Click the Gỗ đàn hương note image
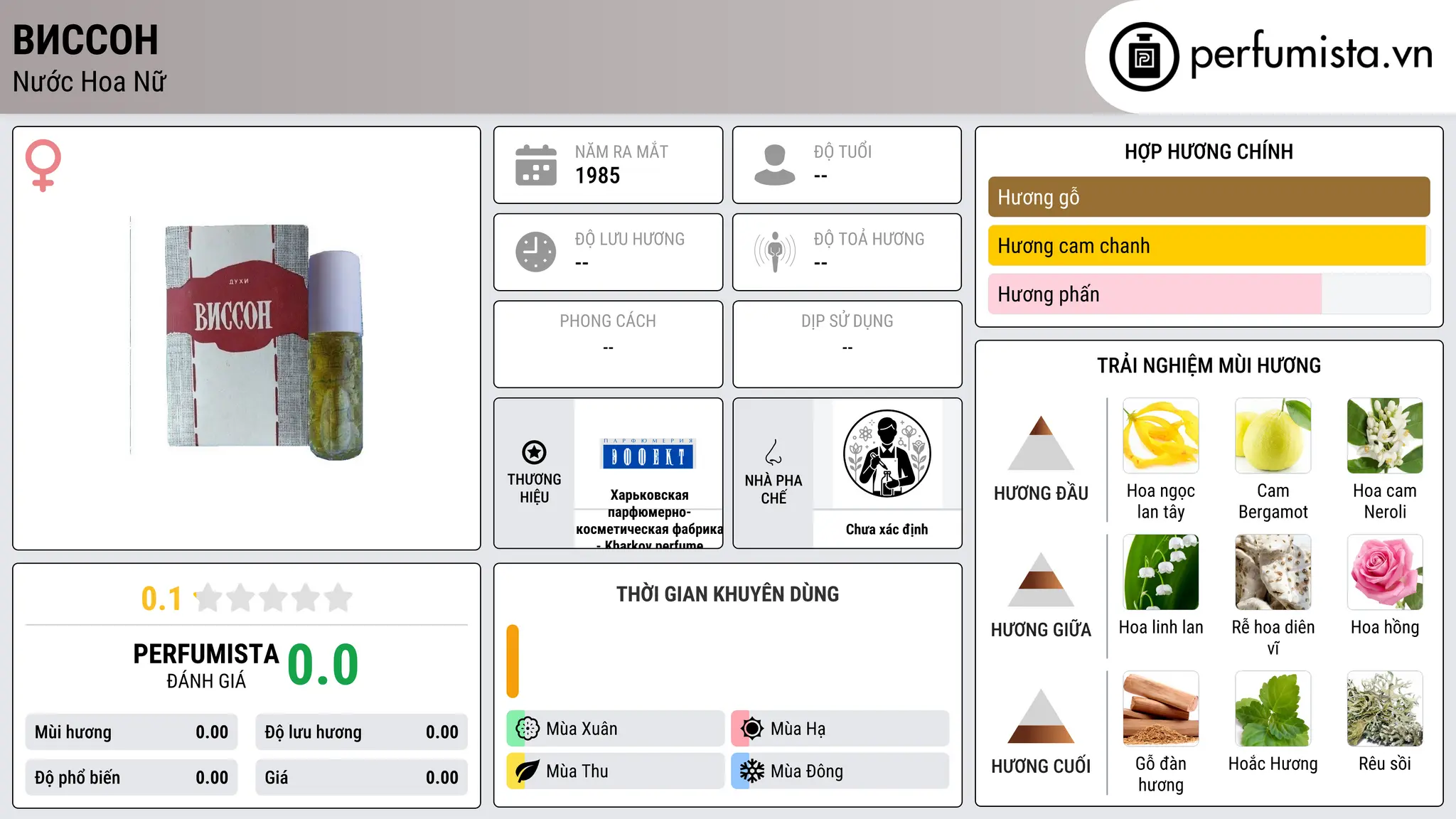The image size is (1456, 819). point(1160,709)
